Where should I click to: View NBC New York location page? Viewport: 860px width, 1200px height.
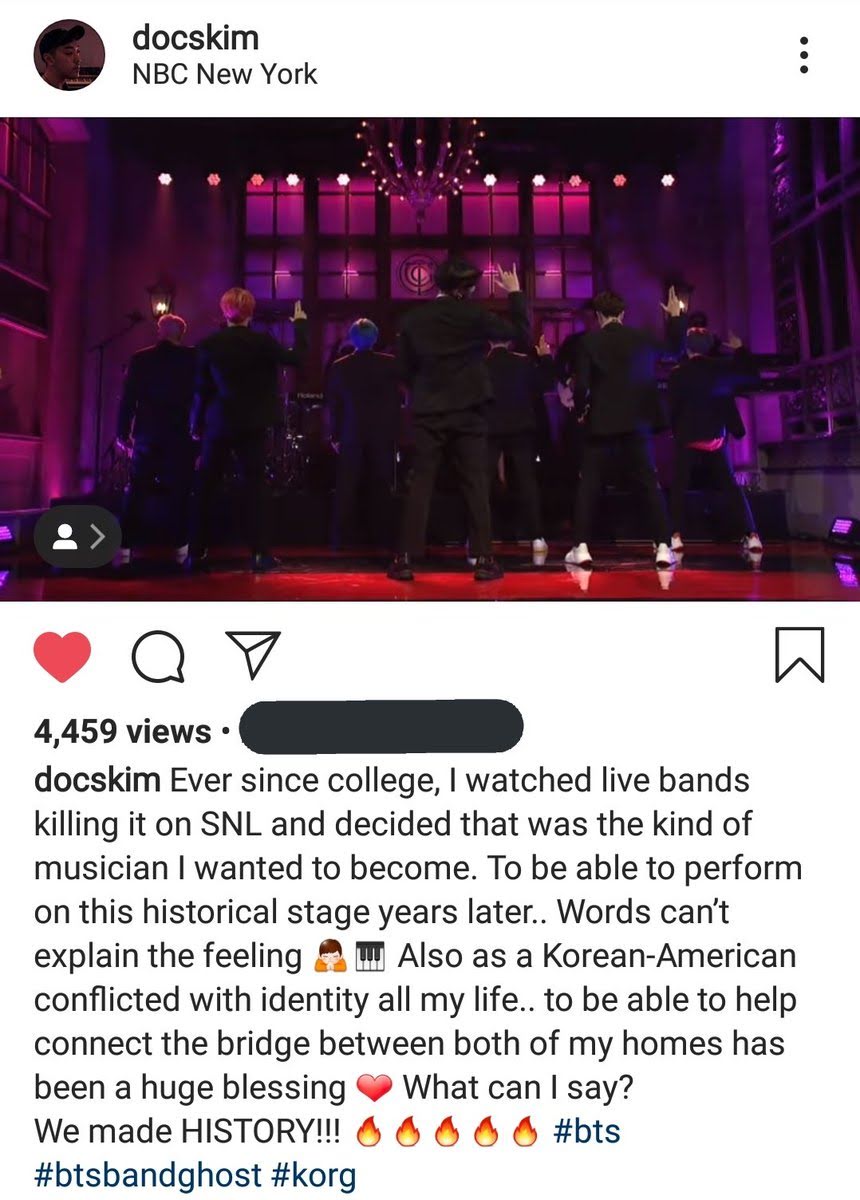point(224,75)
